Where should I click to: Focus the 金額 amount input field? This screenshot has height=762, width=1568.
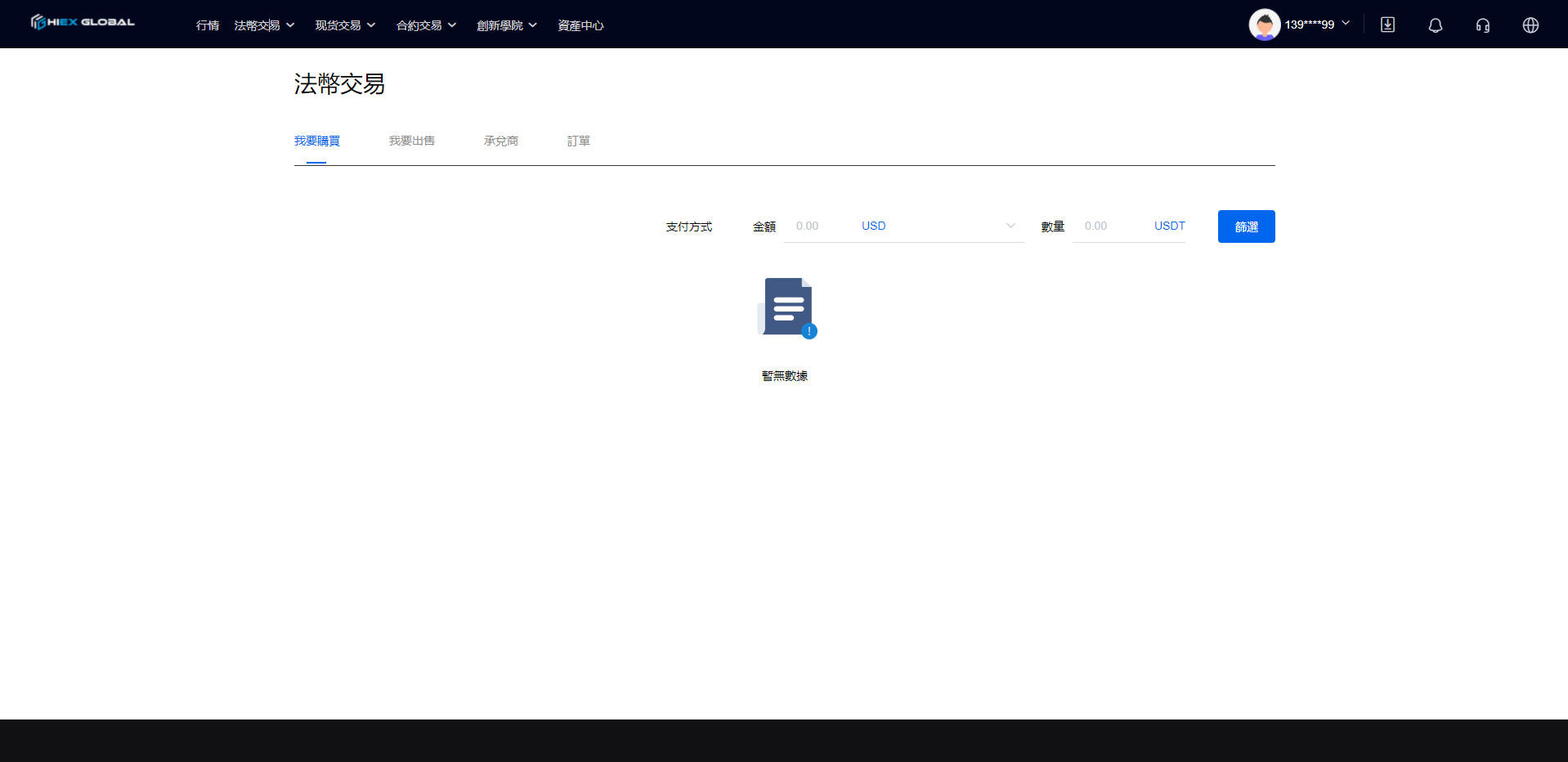click(x=818, y=226)
